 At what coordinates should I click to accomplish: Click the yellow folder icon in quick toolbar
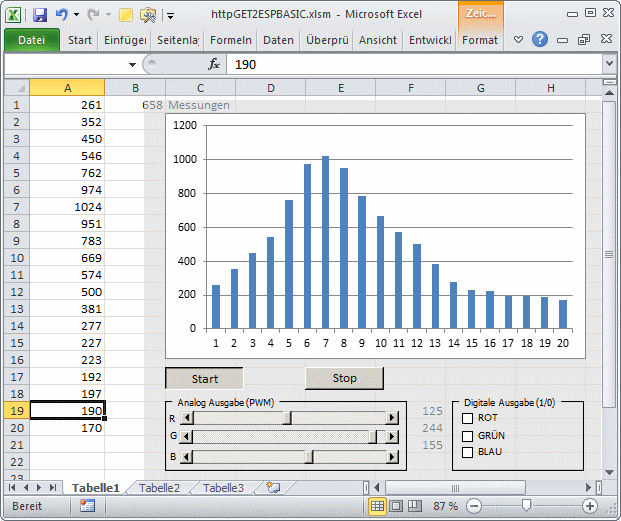tap(126, 15)
